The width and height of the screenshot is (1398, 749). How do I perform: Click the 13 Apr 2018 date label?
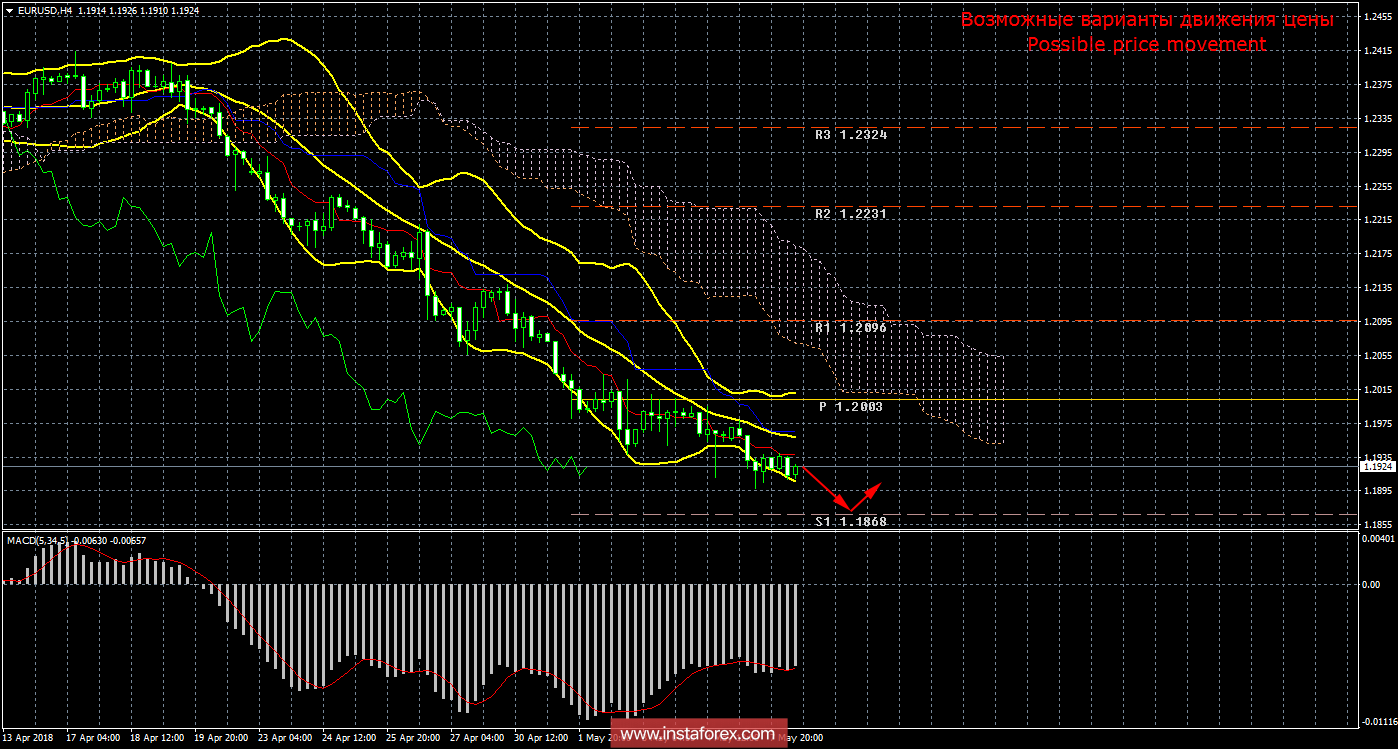tap(28, 739)
